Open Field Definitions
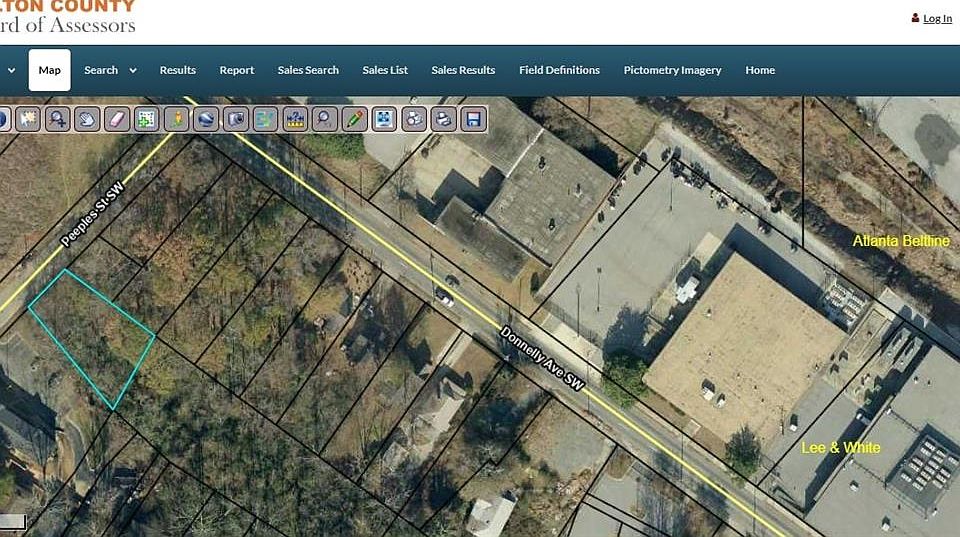Viewport: 960px width, 537px height. click(560, 70)
